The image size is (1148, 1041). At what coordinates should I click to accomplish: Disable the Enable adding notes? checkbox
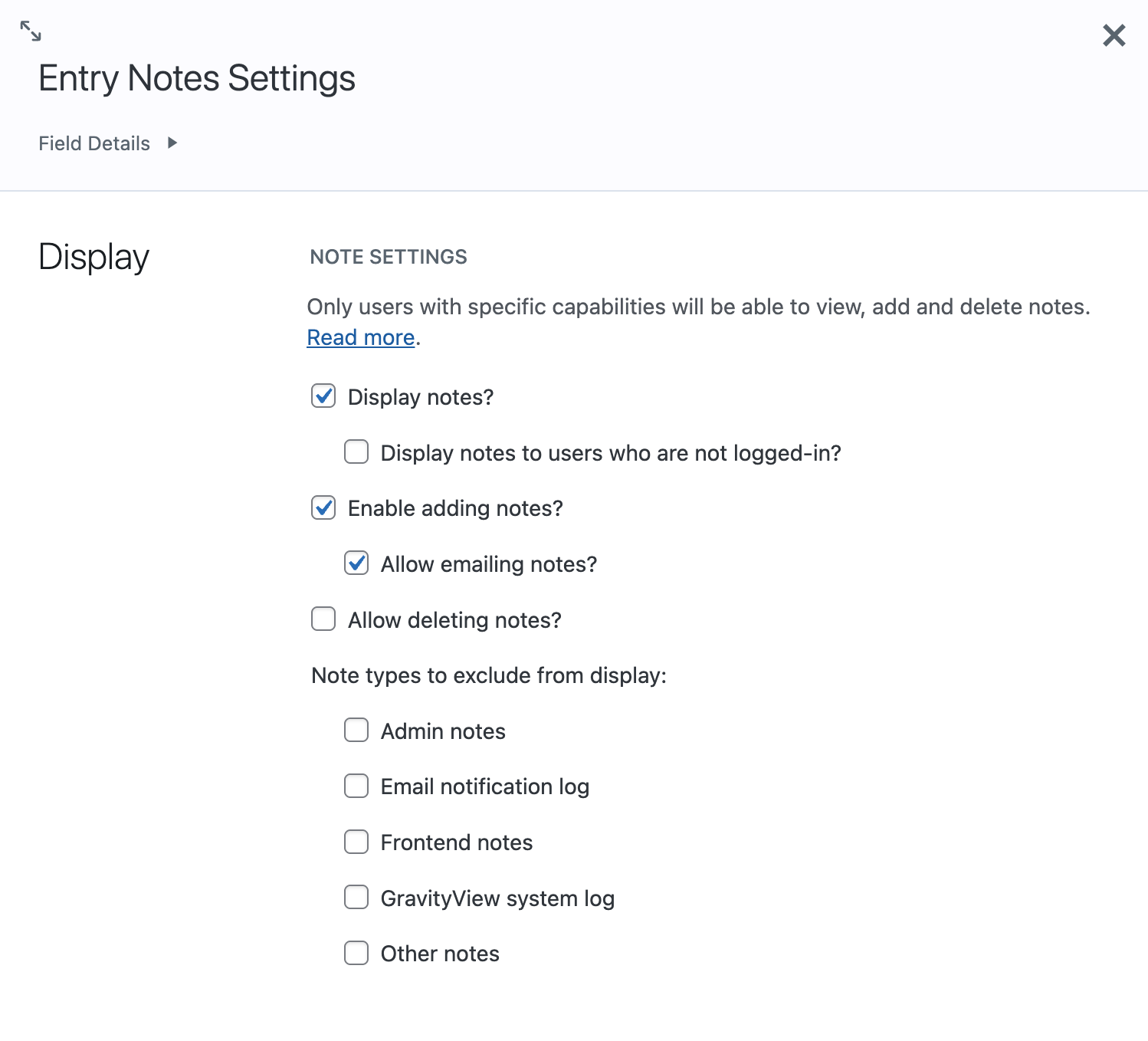pos(323,508)
